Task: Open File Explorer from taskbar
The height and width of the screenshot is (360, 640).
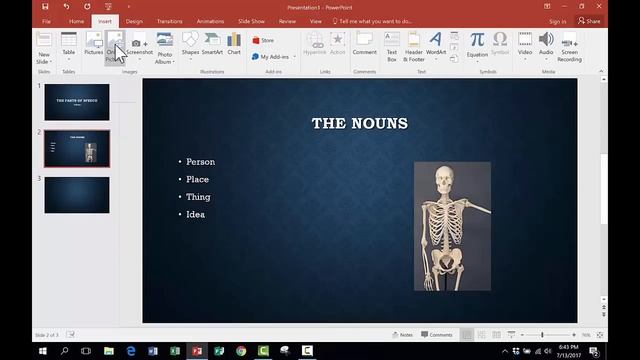Action: pyautogui.click(x=109, y=351)
